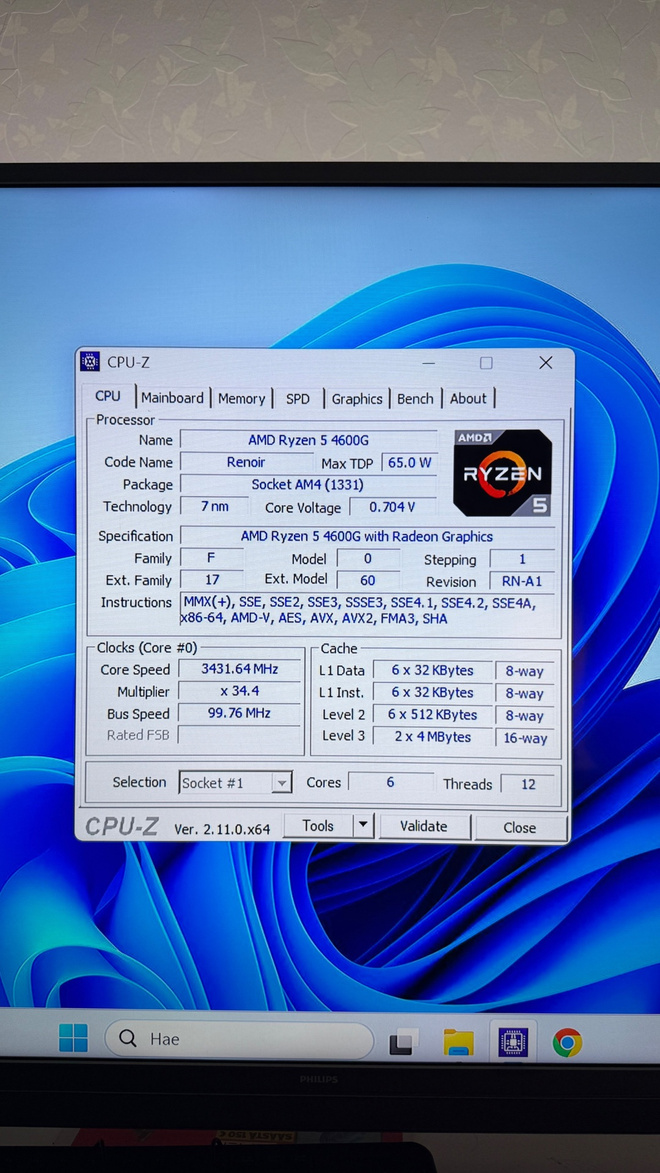
Task: Click the empty Rated FSB field
Action: point(239,735)
